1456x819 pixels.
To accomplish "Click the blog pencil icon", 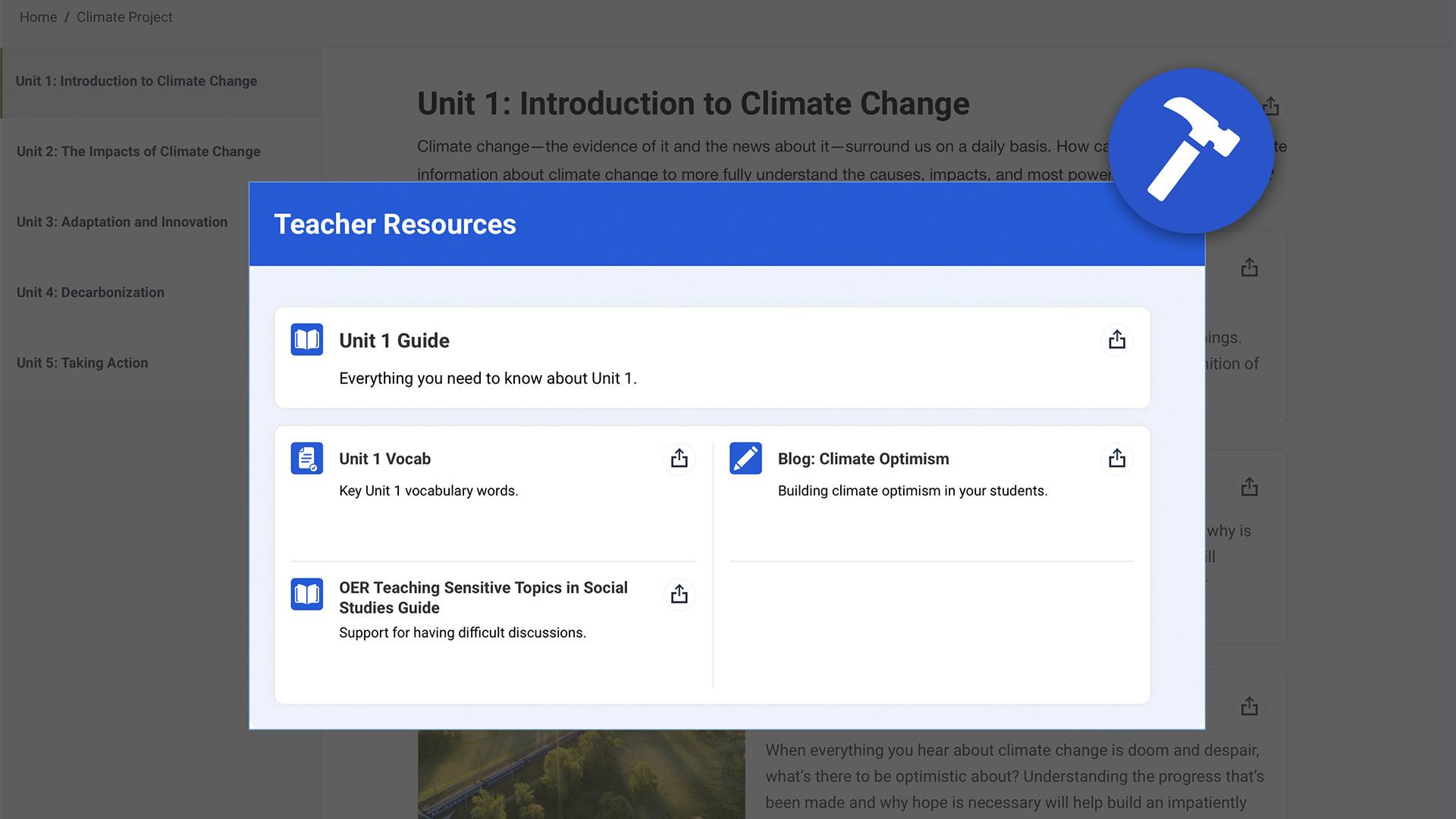I will point(745,458).
